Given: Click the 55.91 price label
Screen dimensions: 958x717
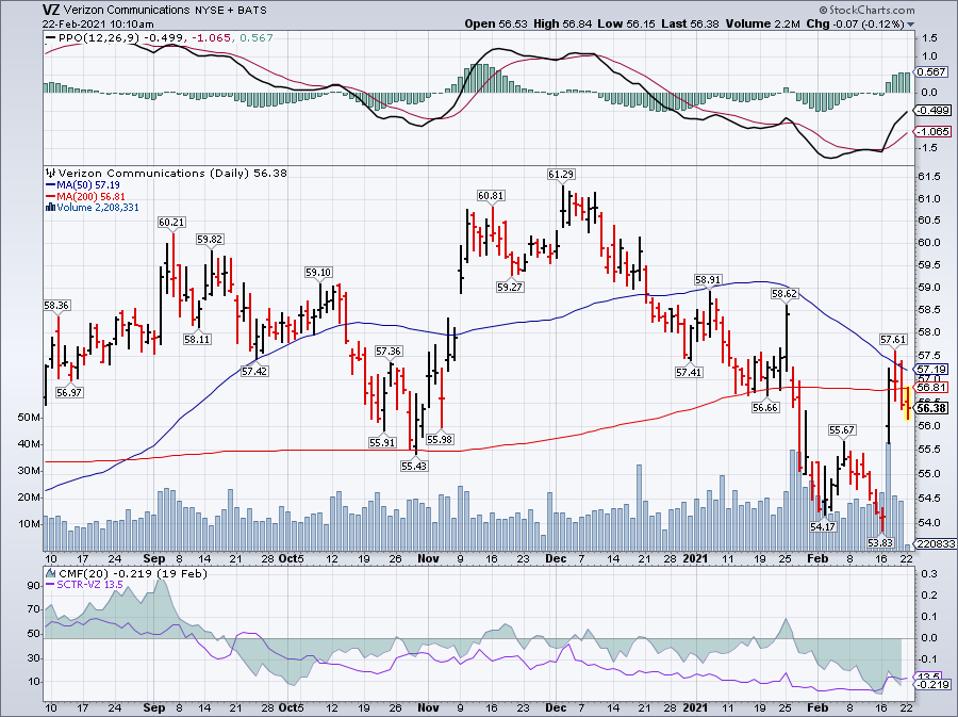Looking at the screenshot, I should click(x=382, y=442).
